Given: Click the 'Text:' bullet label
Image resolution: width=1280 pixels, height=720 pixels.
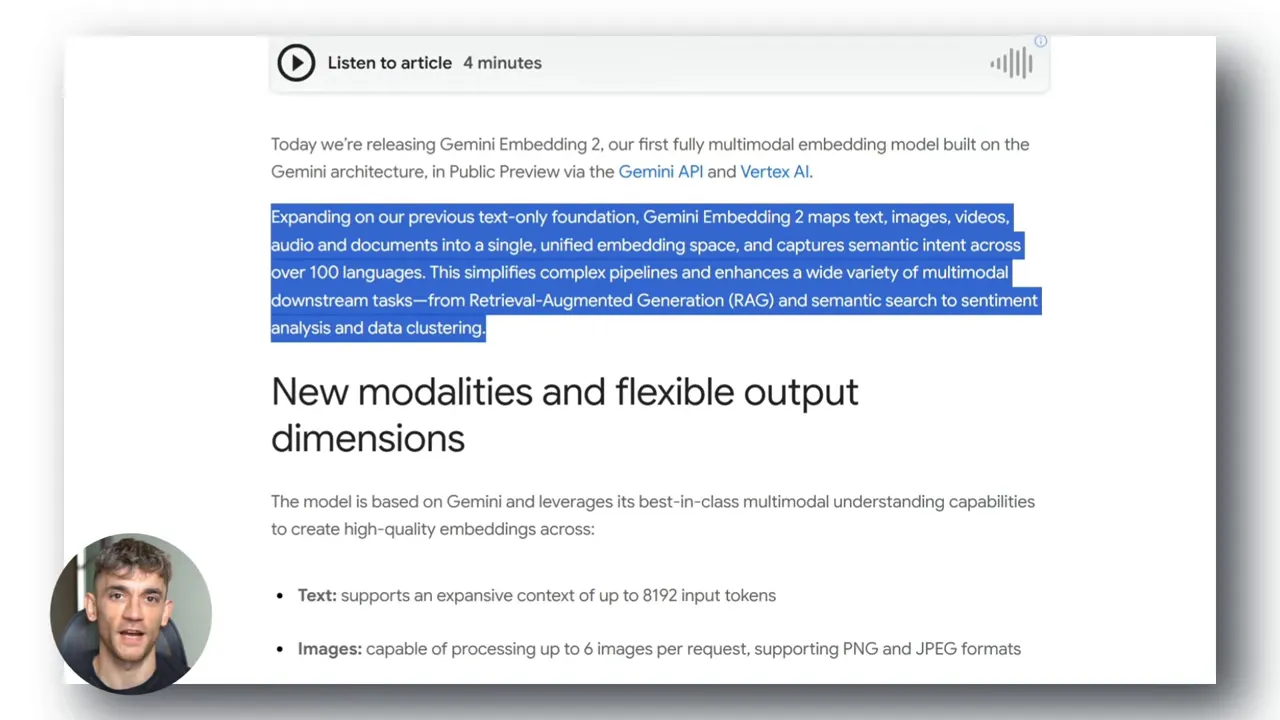Looking at the screenshot, I should 317,595.
